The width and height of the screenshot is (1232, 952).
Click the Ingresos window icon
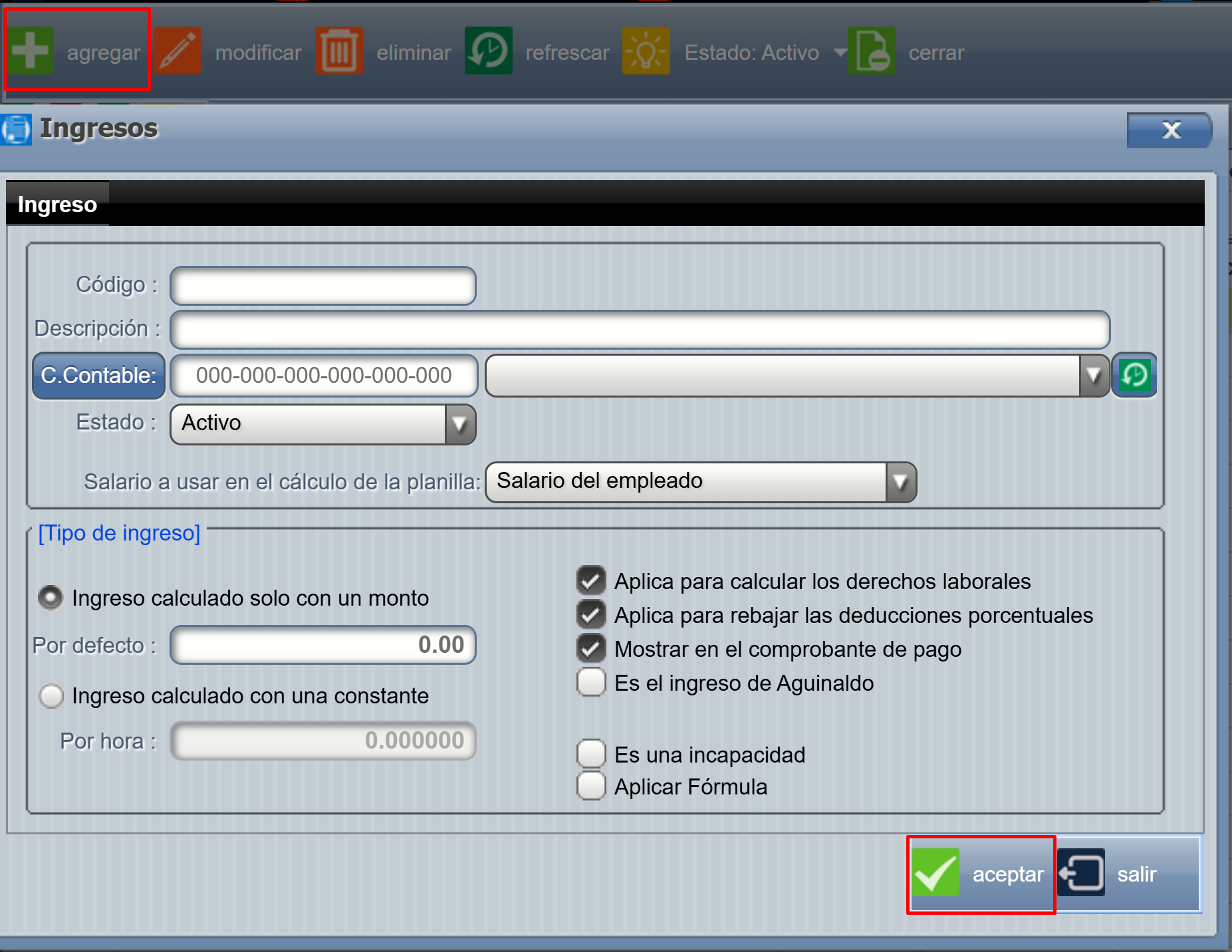(16, 129)
